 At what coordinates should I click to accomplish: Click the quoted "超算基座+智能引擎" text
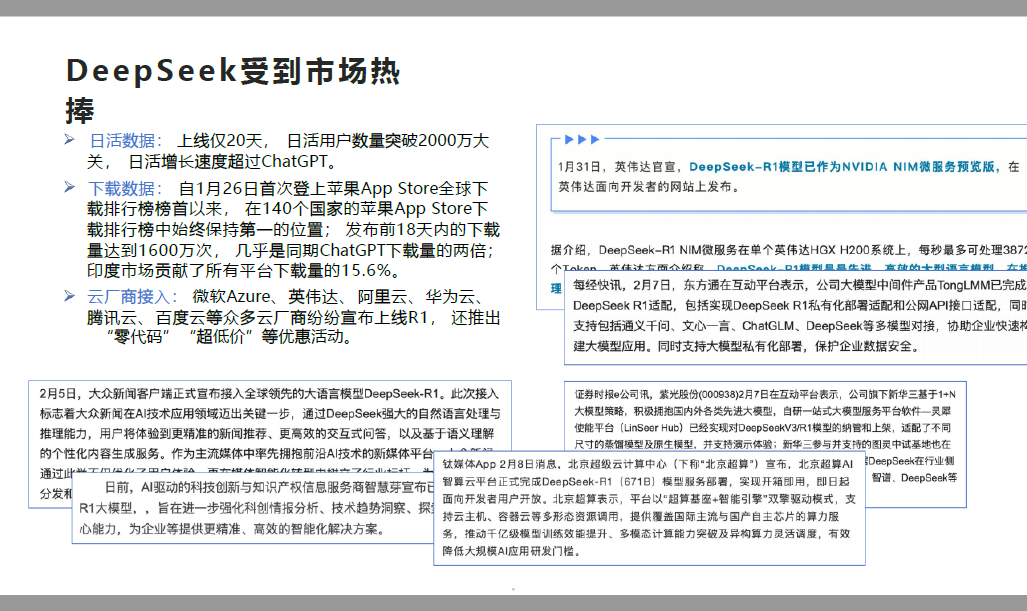(x=715, y=499)
